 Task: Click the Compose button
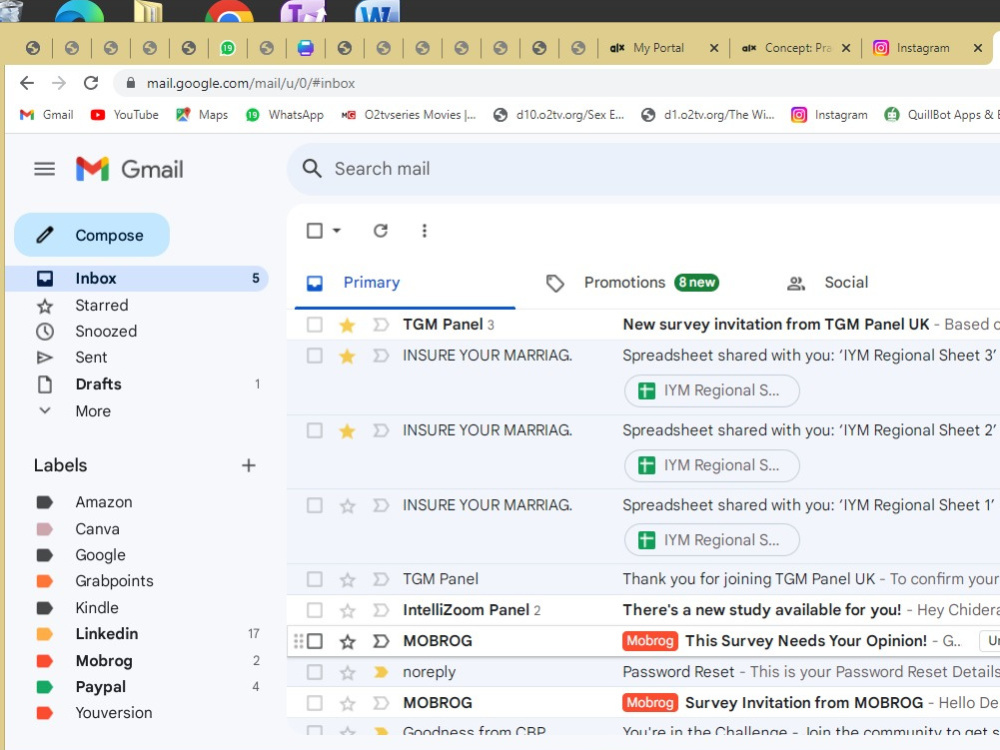coord(92,235)
